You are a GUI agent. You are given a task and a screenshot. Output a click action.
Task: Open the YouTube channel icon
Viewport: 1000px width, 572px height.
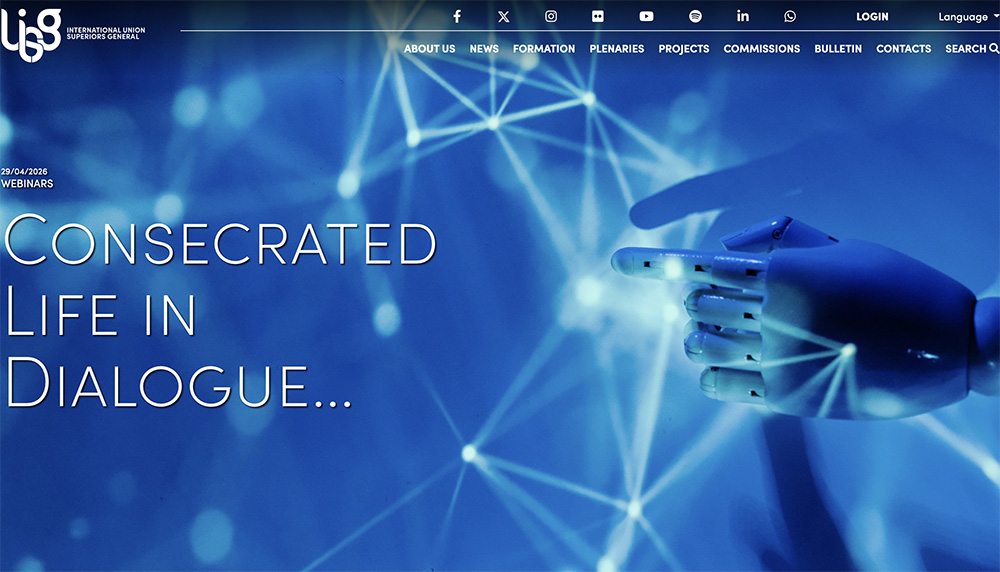tap(646, 17)
